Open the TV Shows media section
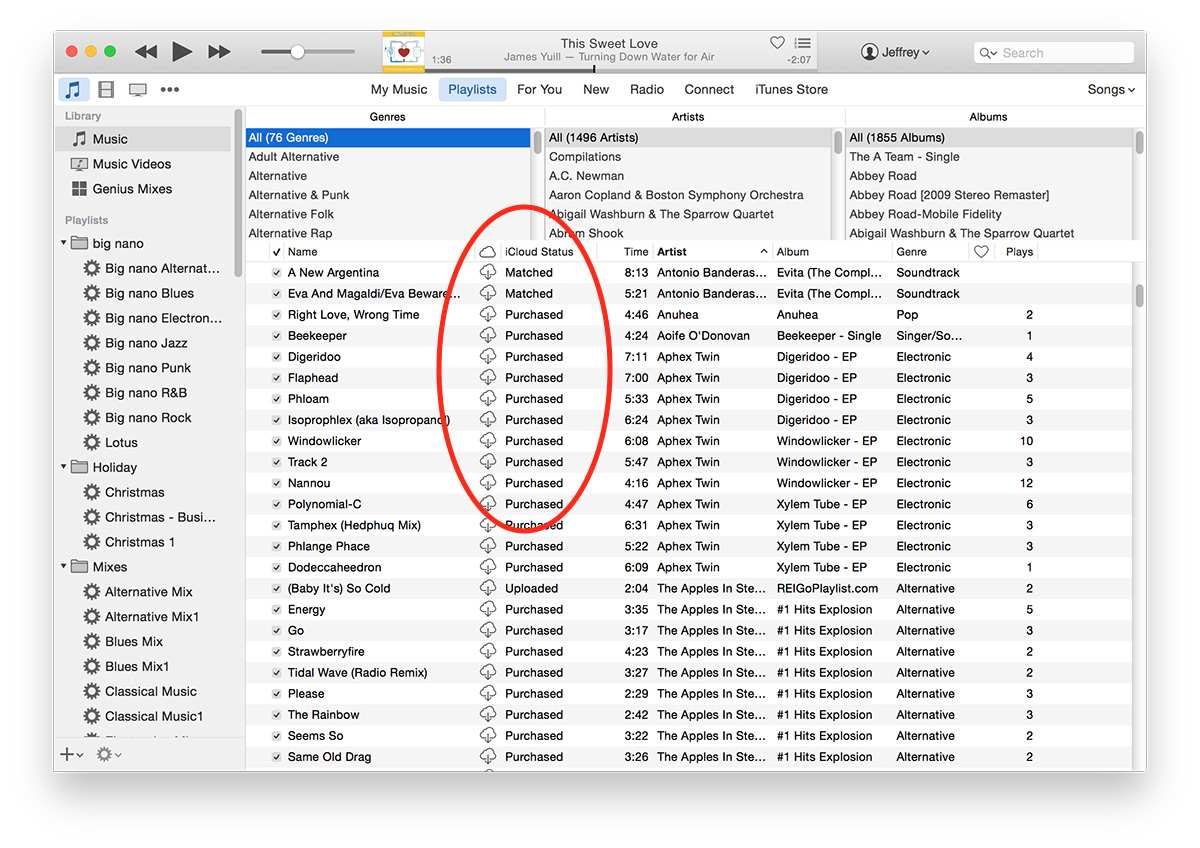 click(x=138, y=89)
